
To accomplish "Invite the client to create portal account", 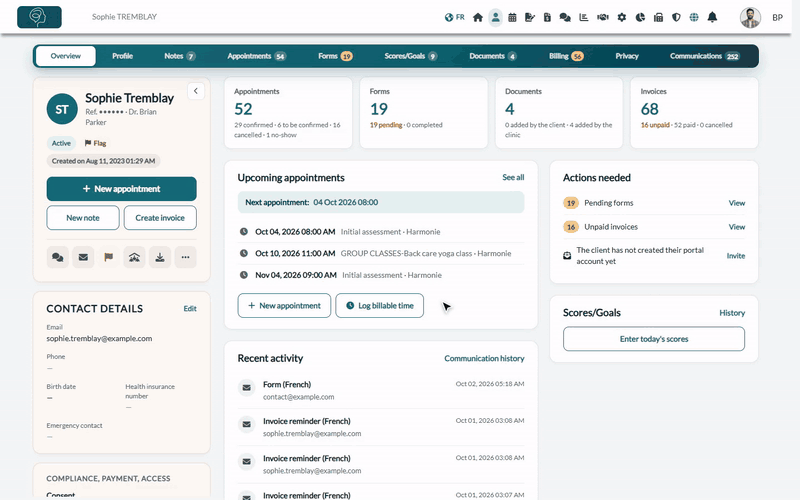I will pos(735,256).
